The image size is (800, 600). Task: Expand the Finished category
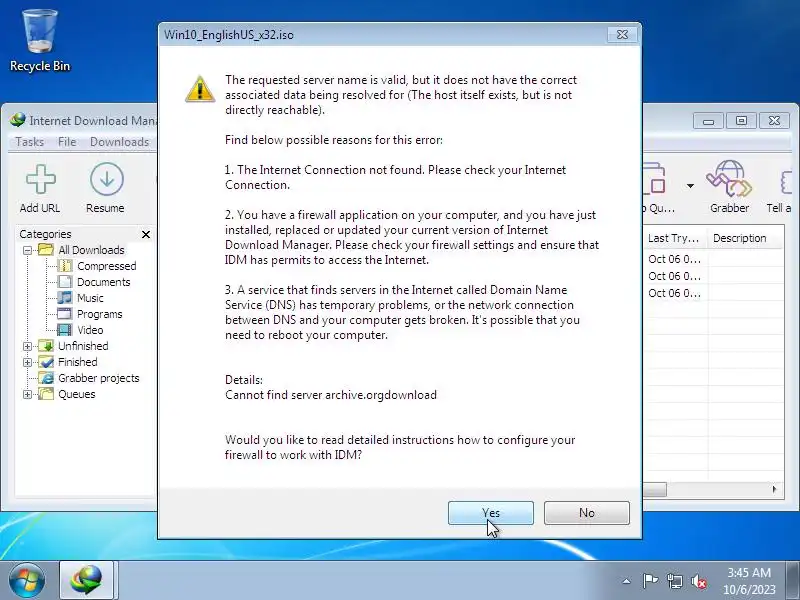tap(28, 362)
